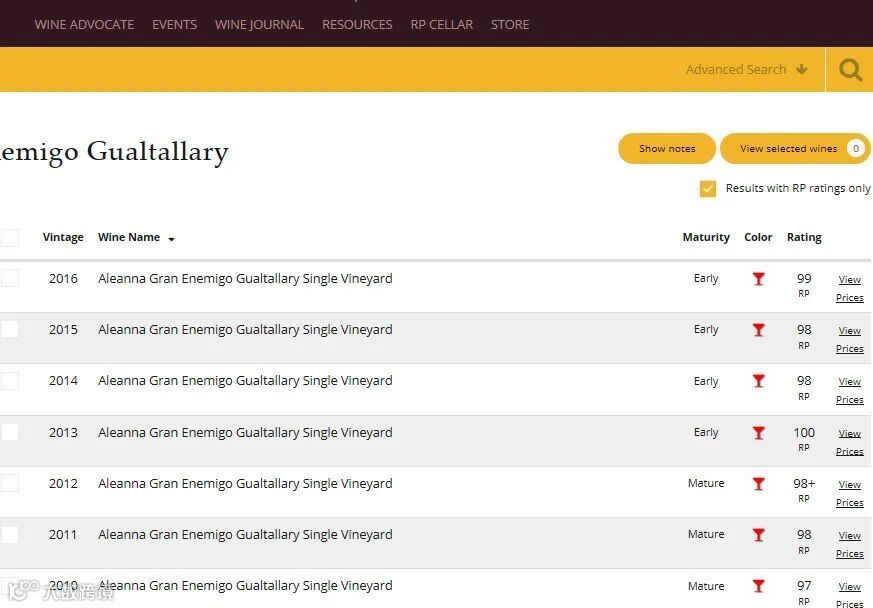Select the 2016 vintage row checkbox
This screenshot has height=608, width=873.
click(x=9, y=278)
